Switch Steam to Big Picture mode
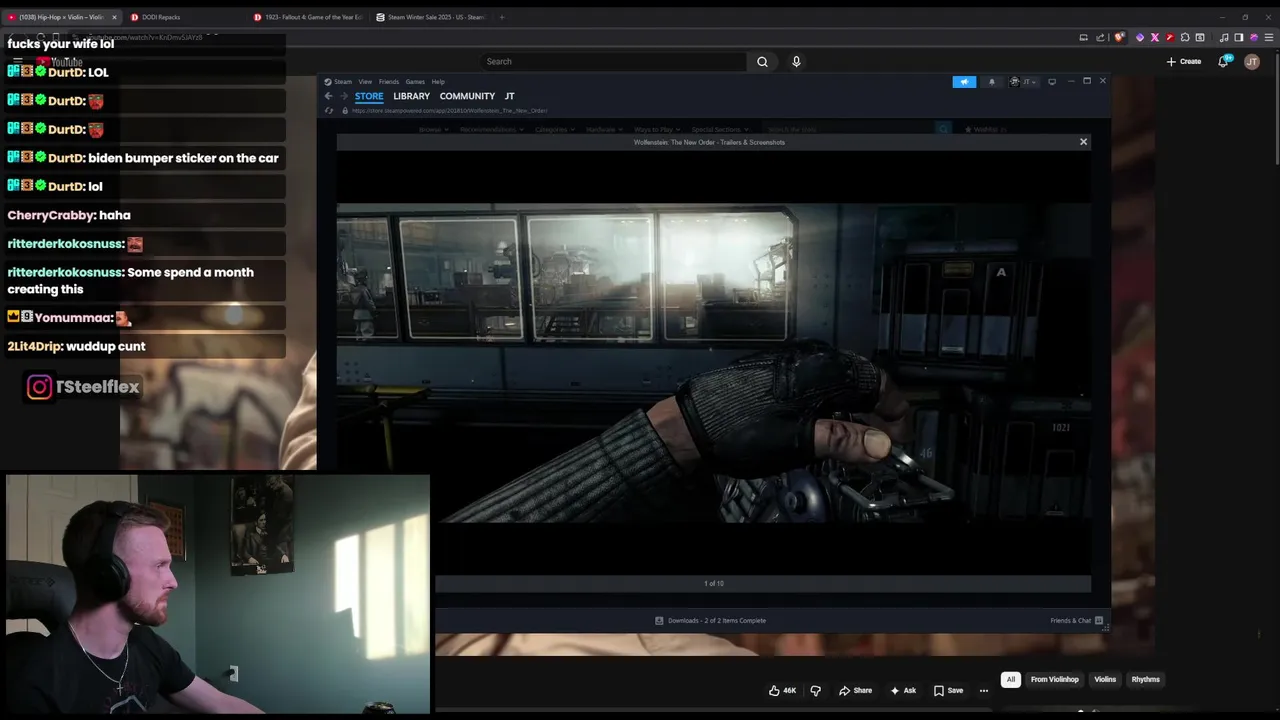The image size is (1280, 720). [x=1052, y=82]
